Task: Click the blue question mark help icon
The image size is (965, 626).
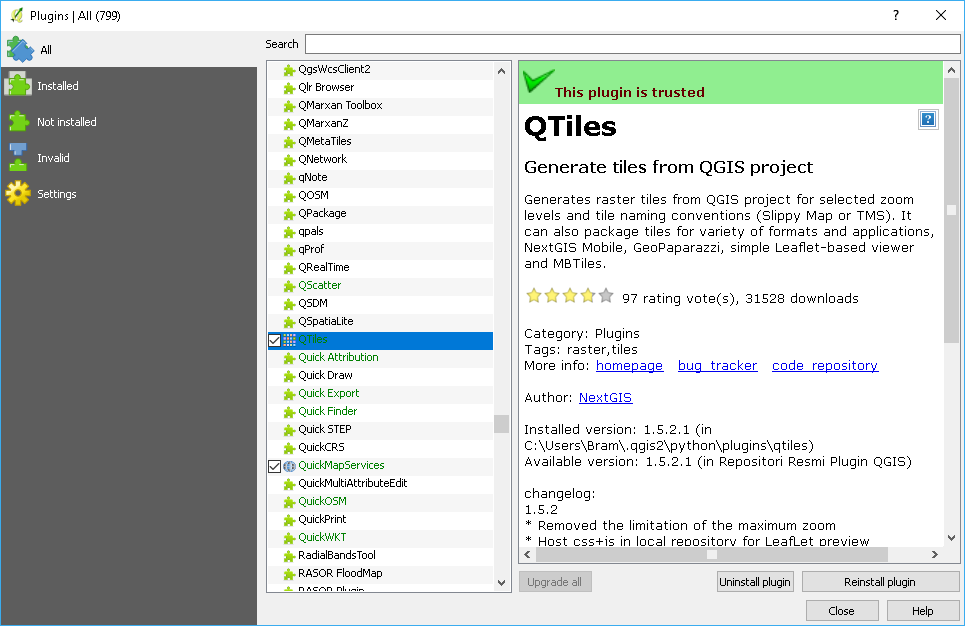Action: 927,118
